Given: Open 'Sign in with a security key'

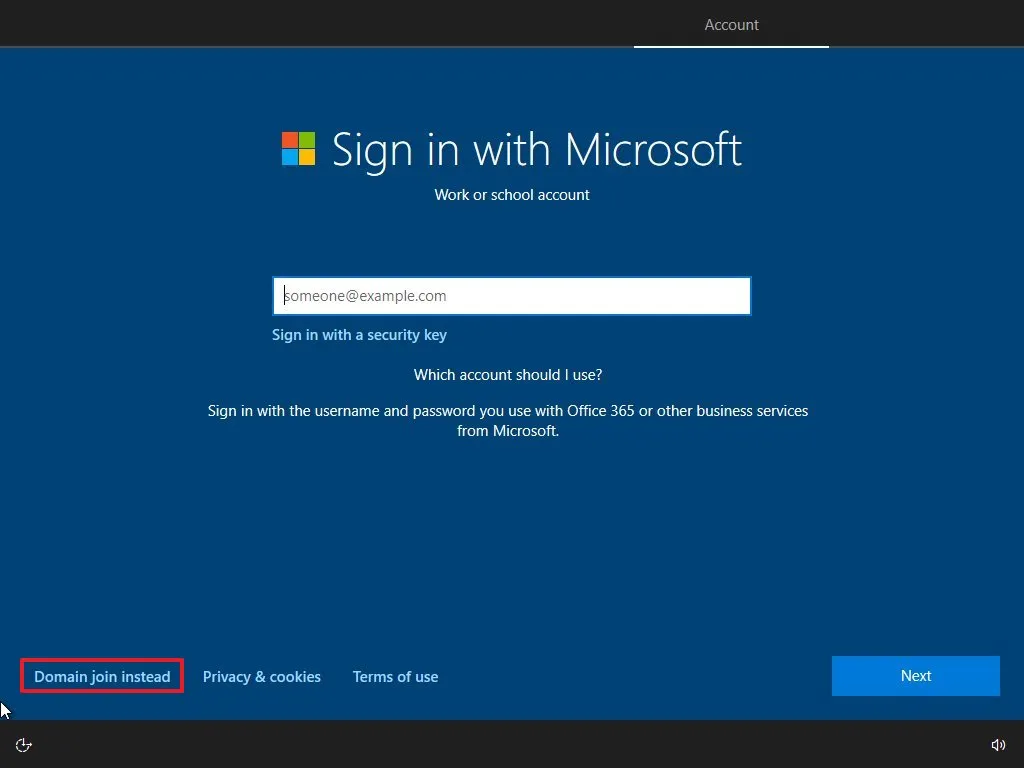Looking at the screenshot, I should coord(359,335).
